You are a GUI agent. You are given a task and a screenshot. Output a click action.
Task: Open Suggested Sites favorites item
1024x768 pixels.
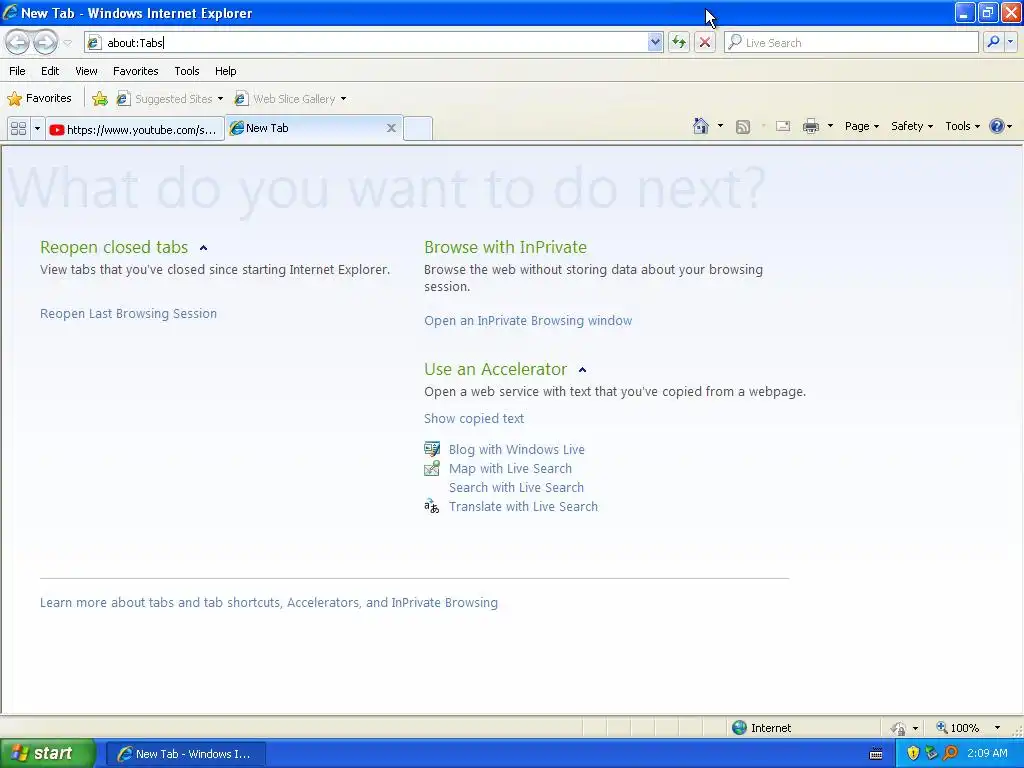pyautogui.click(x=170, y=99)
